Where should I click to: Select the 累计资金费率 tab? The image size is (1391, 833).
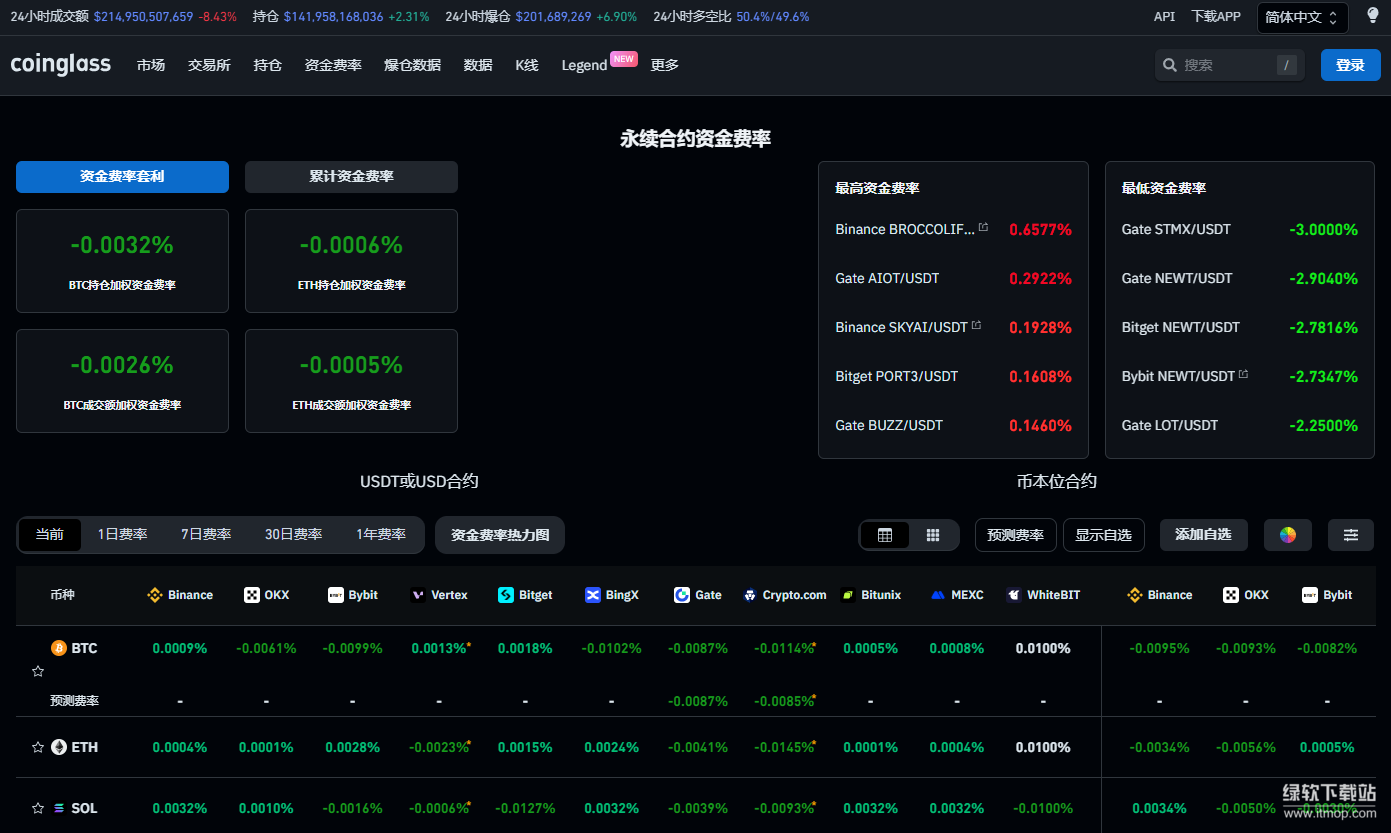pos(351,177)
